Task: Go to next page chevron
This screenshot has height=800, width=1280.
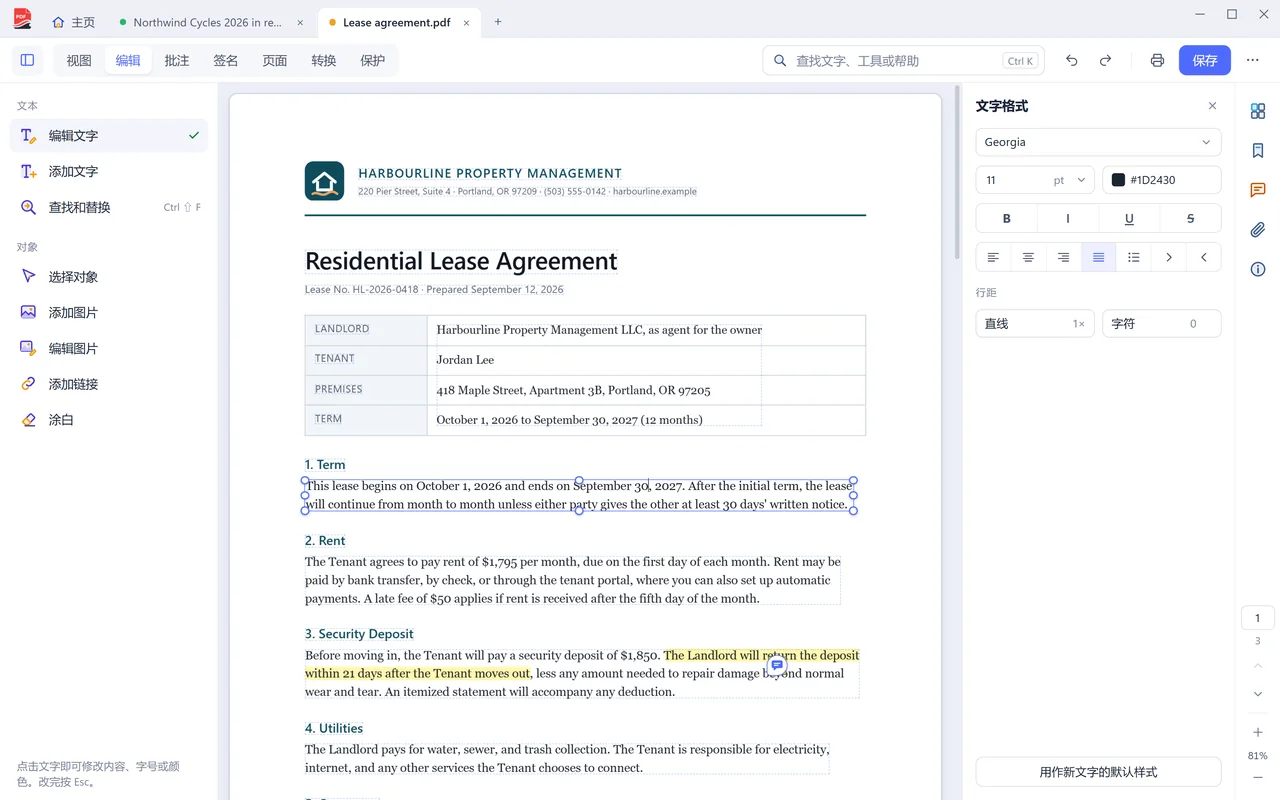Action: point(1258,694)
